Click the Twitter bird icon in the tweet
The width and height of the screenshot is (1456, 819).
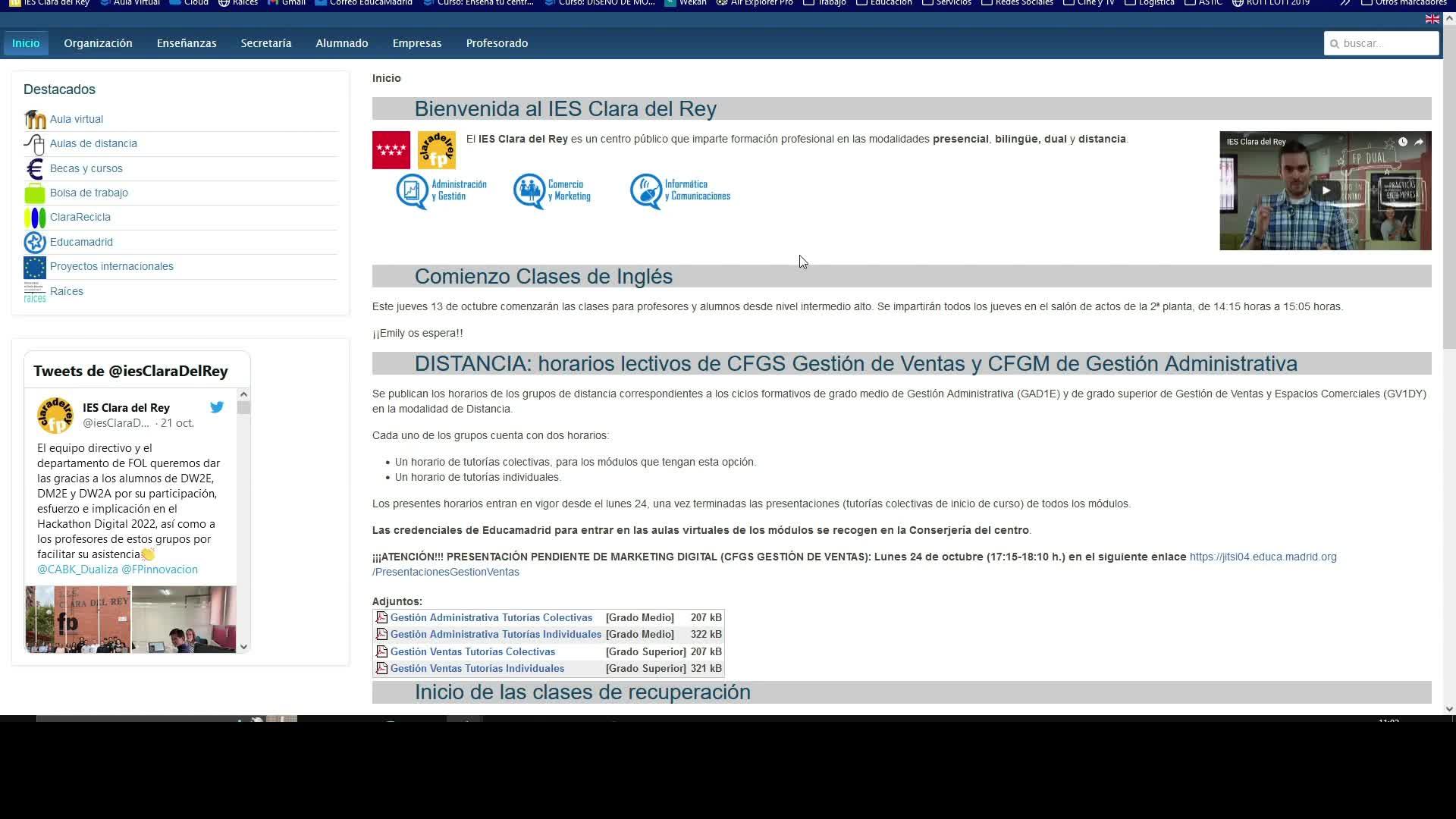click(217, 407)
